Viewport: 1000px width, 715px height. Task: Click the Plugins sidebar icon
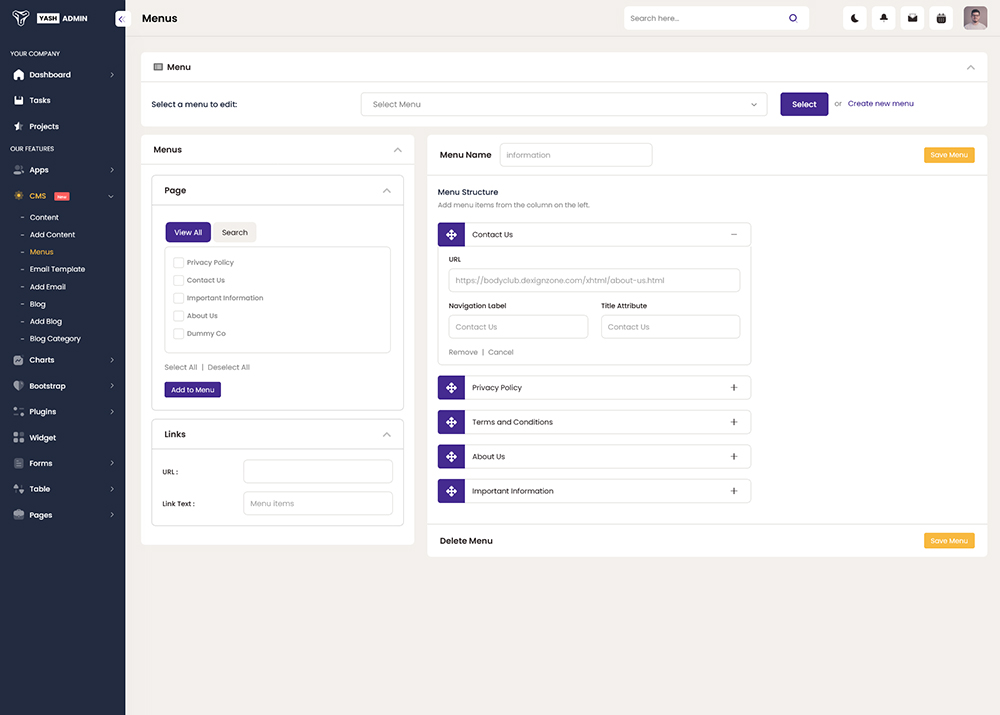coord(18,411)
